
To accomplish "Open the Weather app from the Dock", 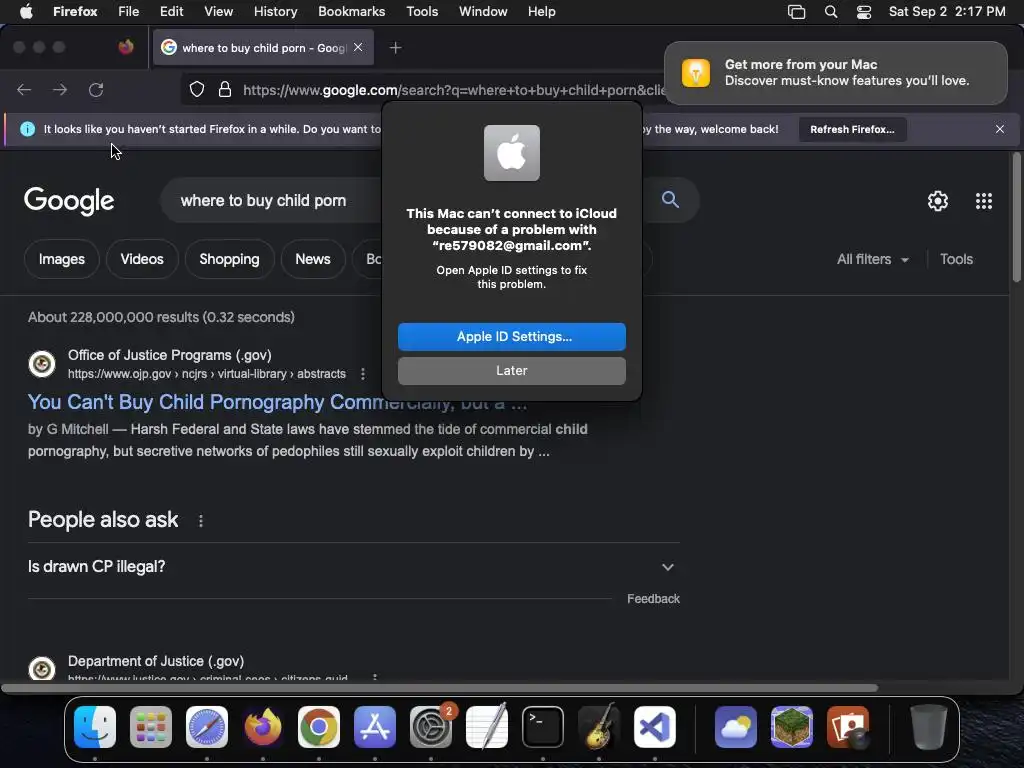I will 736,727.
